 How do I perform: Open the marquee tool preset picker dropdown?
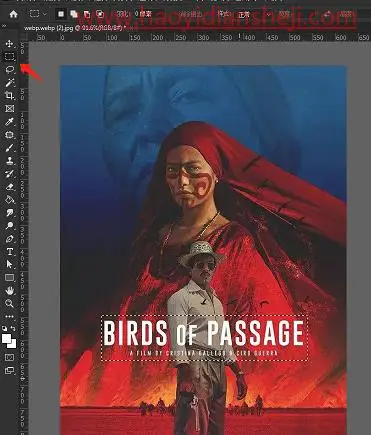pos(45,14)
